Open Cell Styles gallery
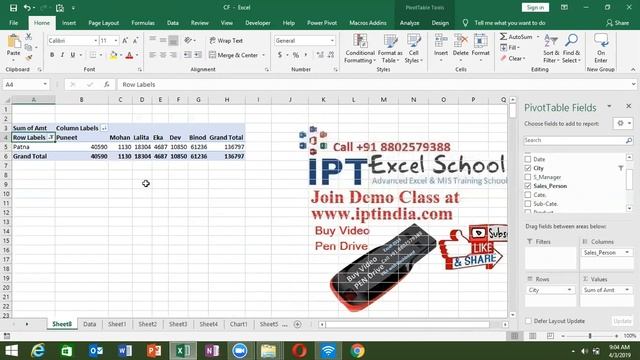 [x=413, y=49]
